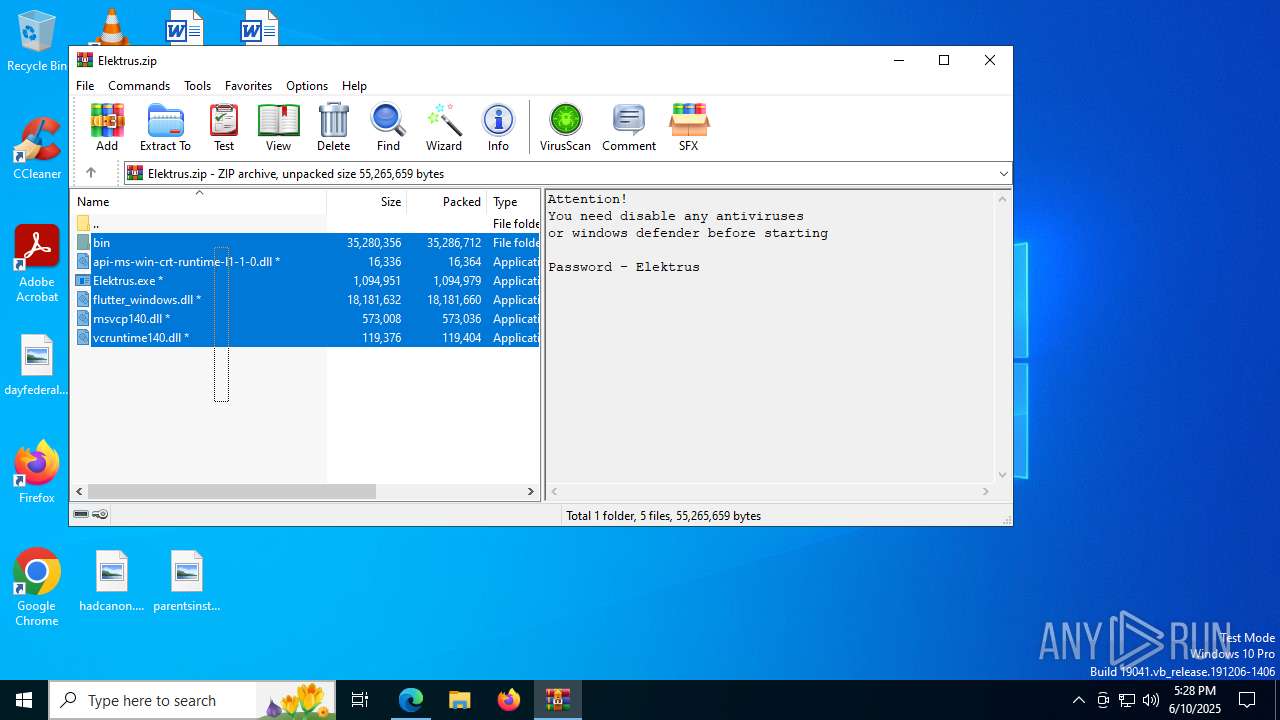Select flutter_windows.dll file

[x=306, y=299]
